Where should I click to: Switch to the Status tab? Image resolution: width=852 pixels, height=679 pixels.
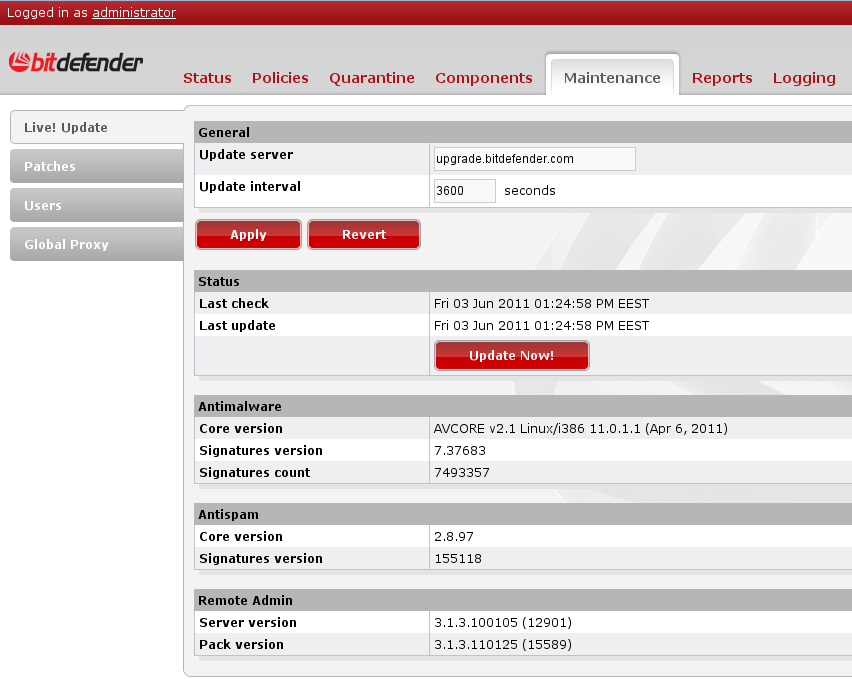pos(207,78)
